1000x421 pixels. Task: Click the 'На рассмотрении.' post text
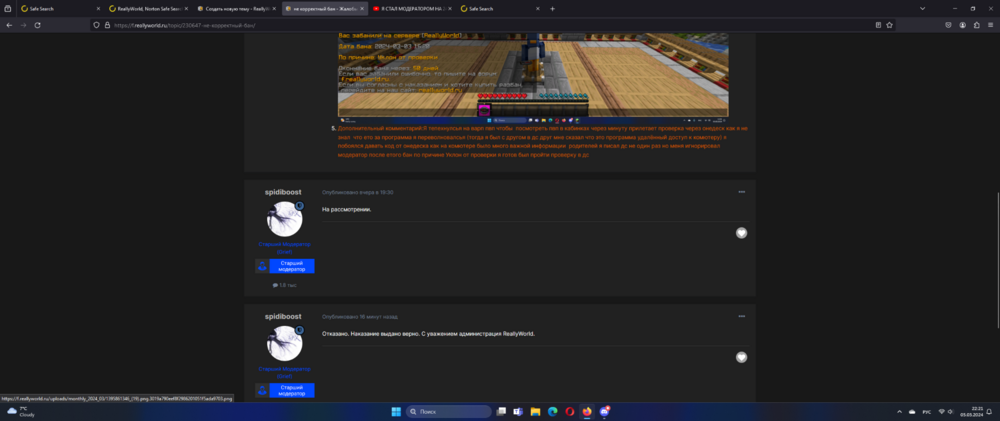pyautogui.click(x=346, y=209)
